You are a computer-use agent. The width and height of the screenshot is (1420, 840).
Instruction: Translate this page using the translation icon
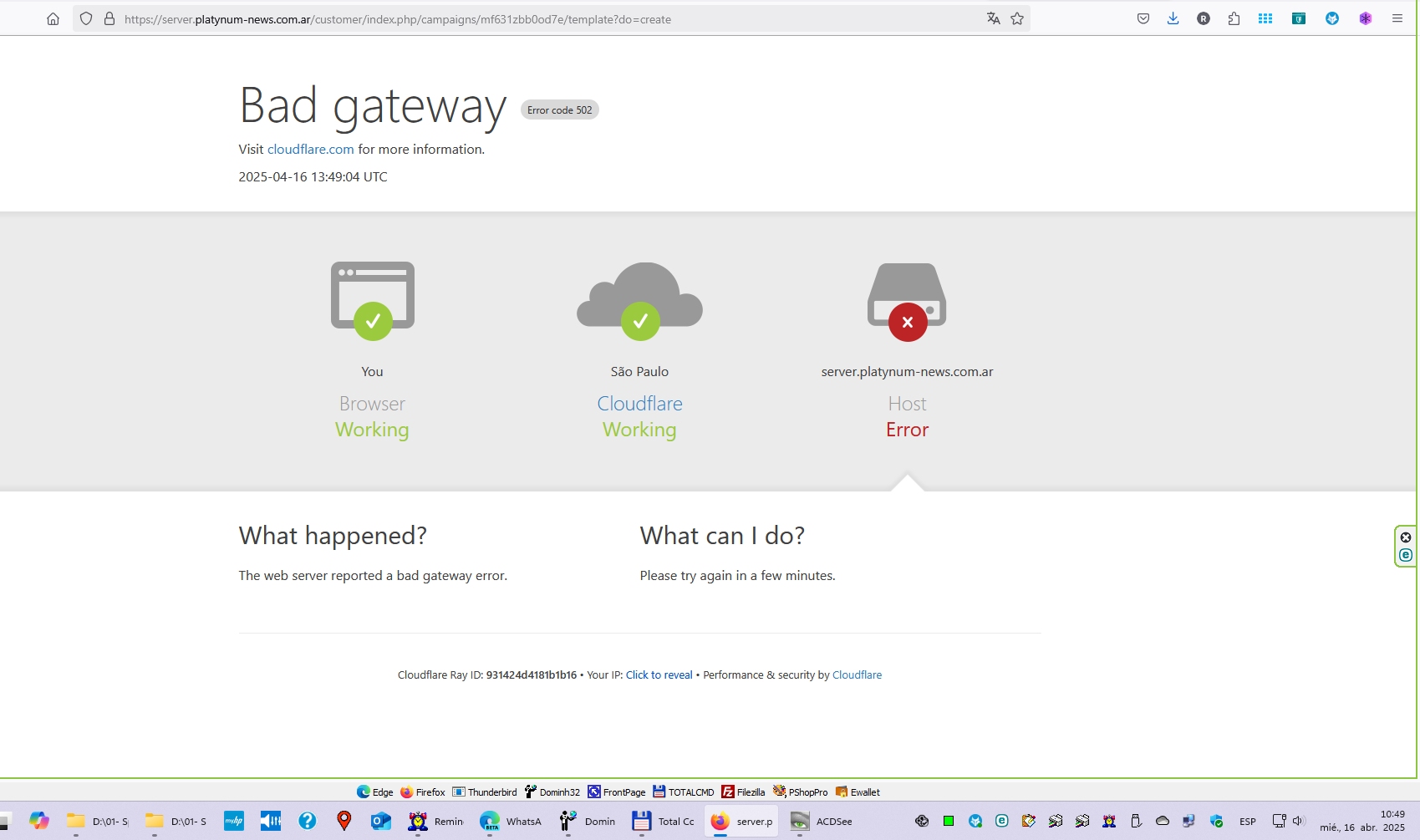993,18
